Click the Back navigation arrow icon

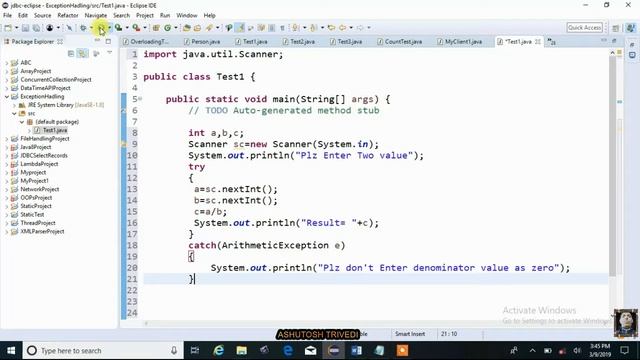coord(342,28)
